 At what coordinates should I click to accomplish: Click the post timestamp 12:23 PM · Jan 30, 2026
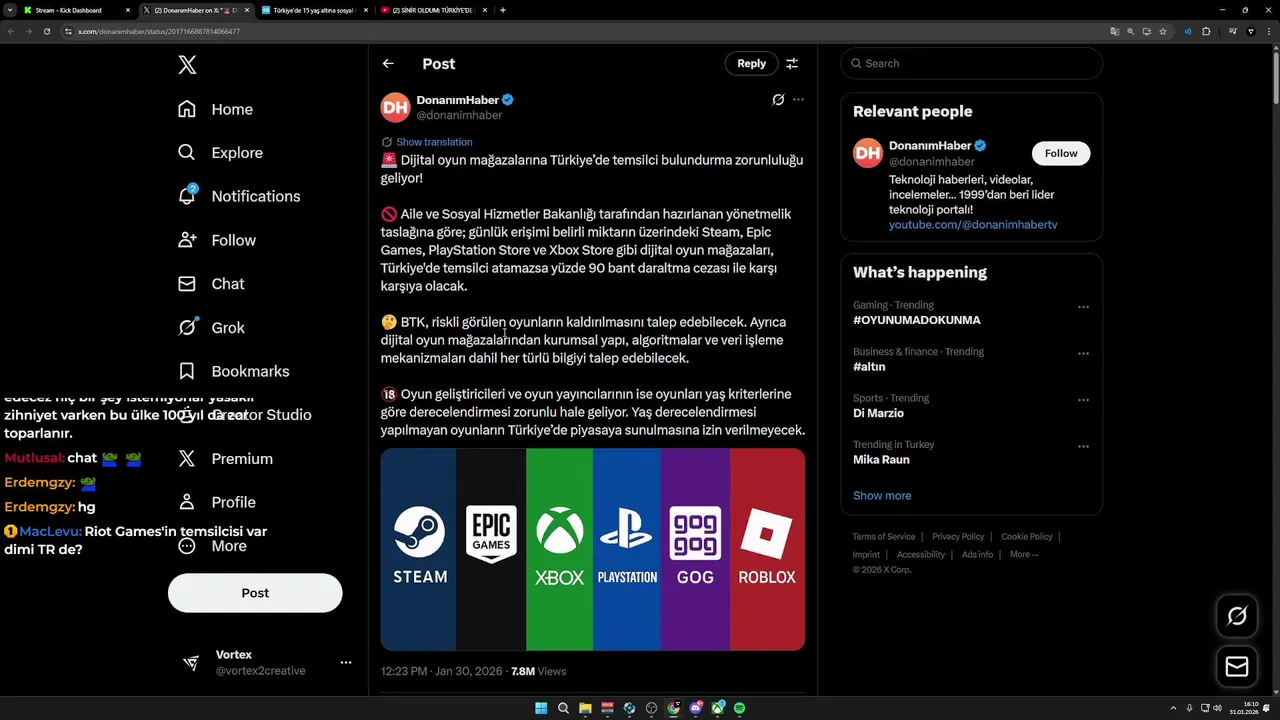coord(442,671)
